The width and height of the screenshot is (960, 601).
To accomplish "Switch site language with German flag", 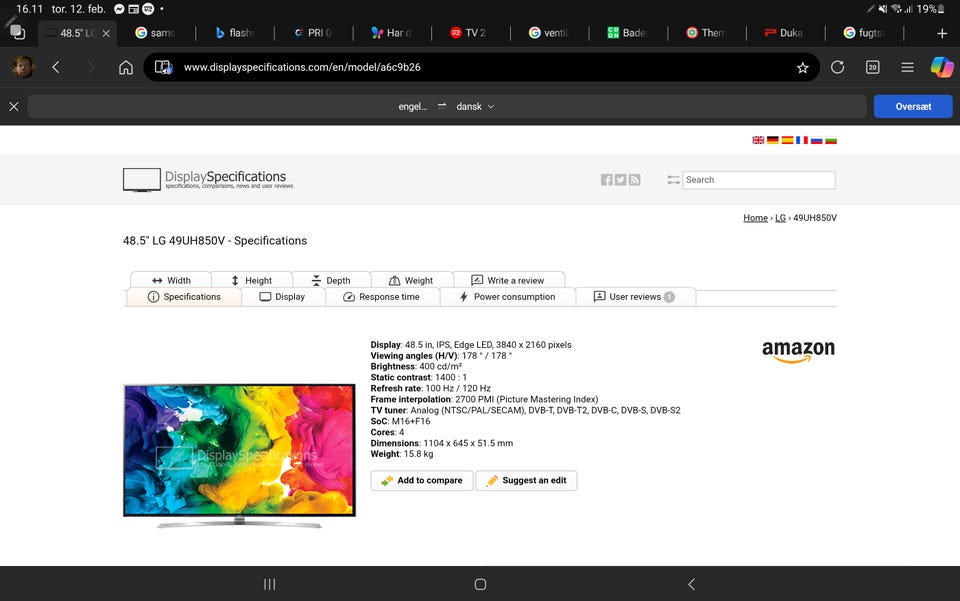I will pyautogui.click(x=773, y=141).
